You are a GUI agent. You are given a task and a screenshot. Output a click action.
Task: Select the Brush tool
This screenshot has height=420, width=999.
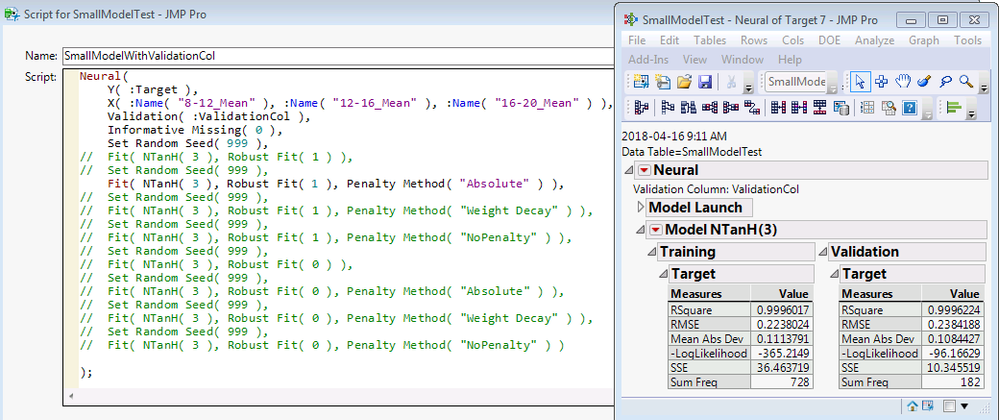[924, 82]
